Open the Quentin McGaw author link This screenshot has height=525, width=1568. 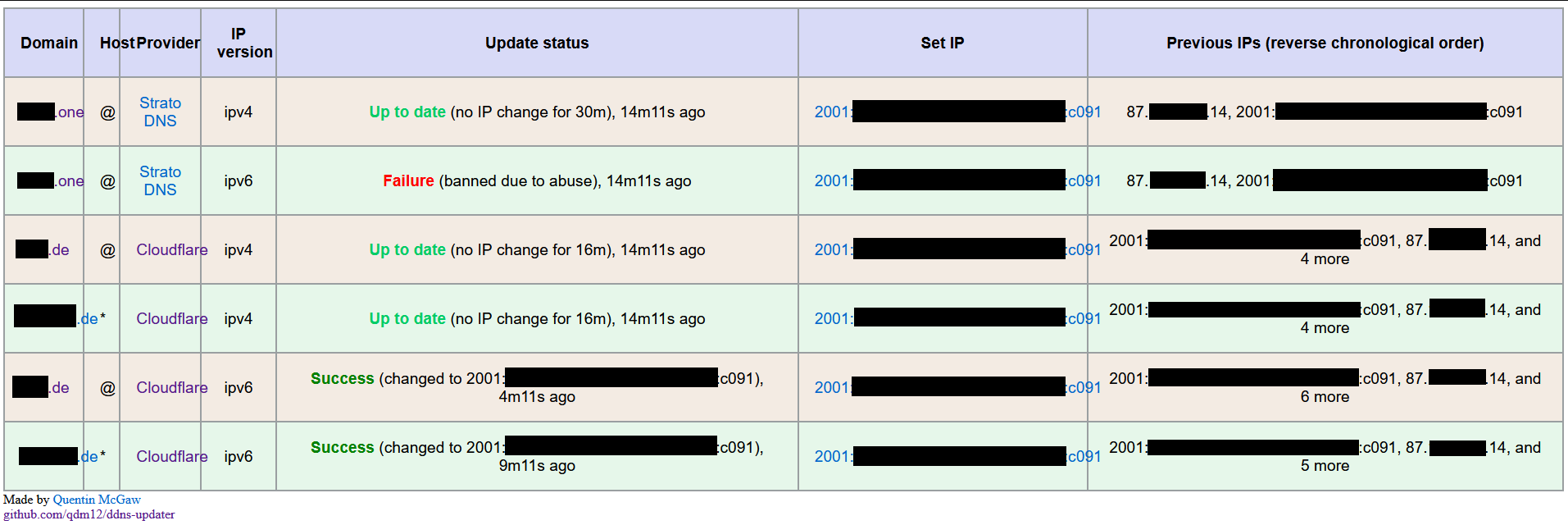[x=96, y=499]
